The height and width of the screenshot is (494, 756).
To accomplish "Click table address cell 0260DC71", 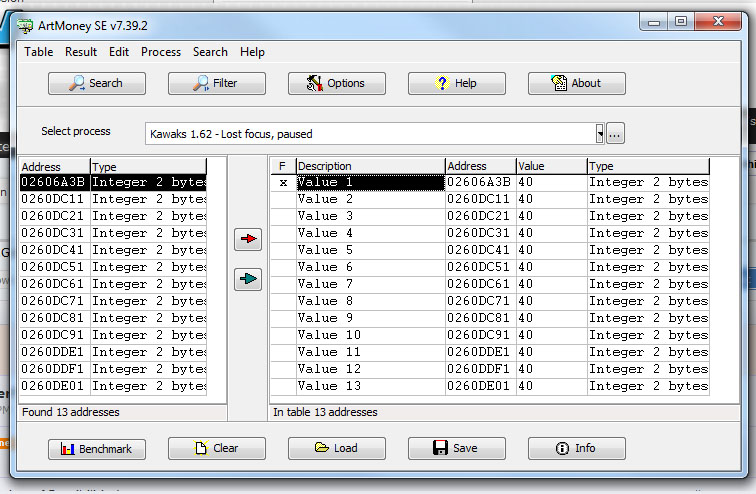I will click(x=481, y=302).
